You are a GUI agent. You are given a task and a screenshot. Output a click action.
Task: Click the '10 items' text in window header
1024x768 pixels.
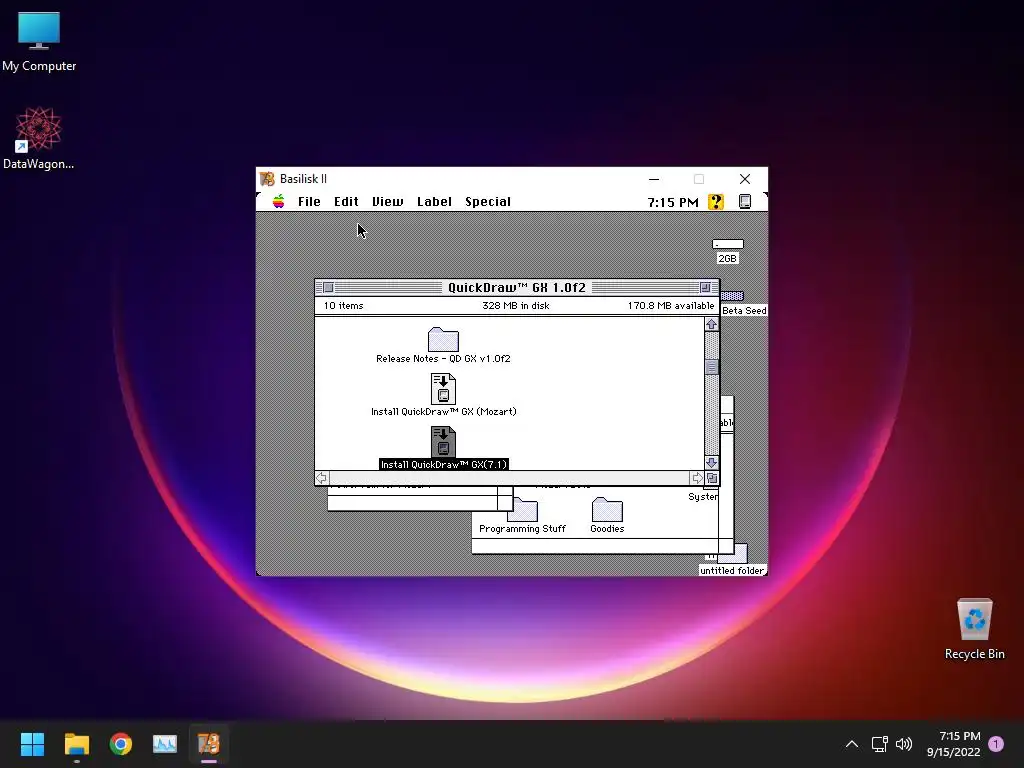coord(344,306)
